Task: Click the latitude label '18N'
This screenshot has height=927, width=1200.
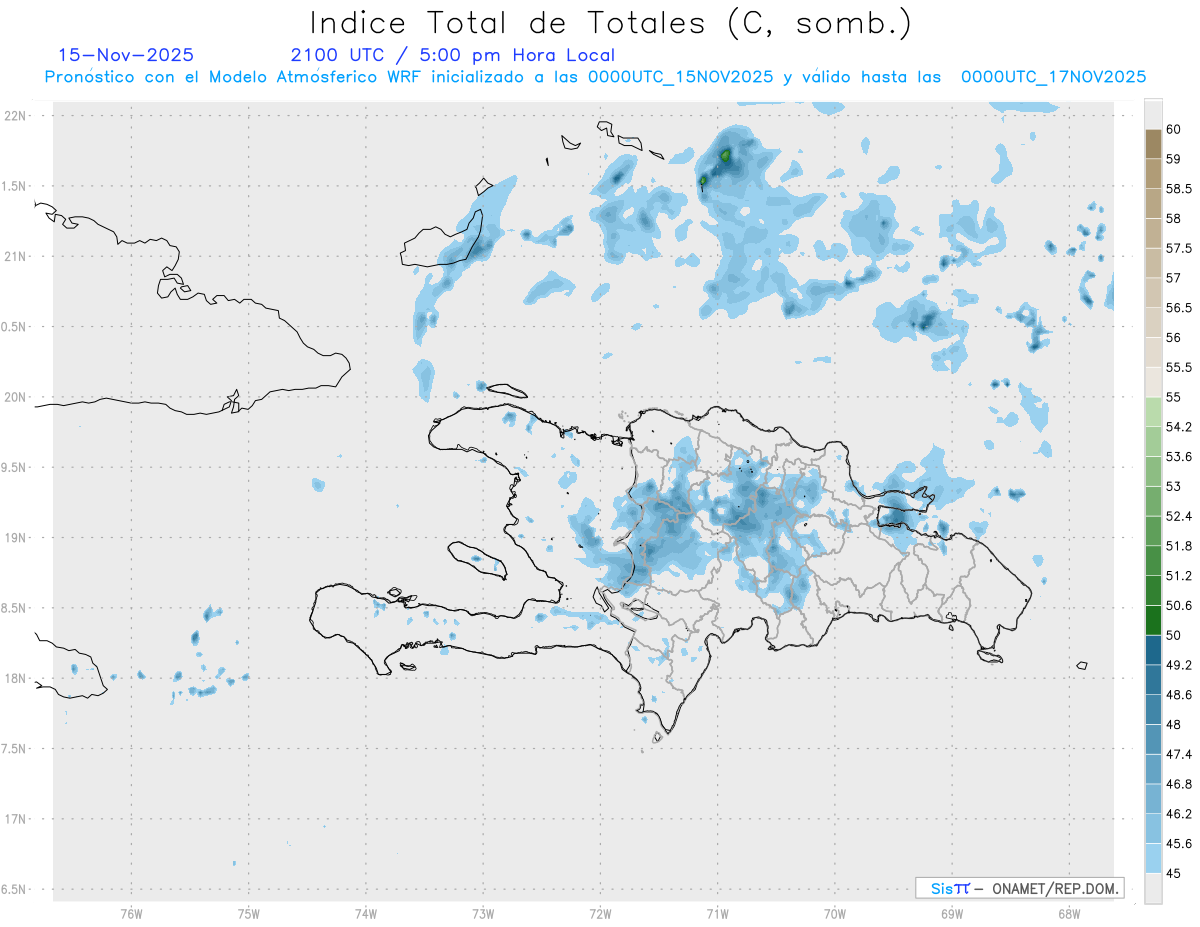Action: (x=17, y=679)
